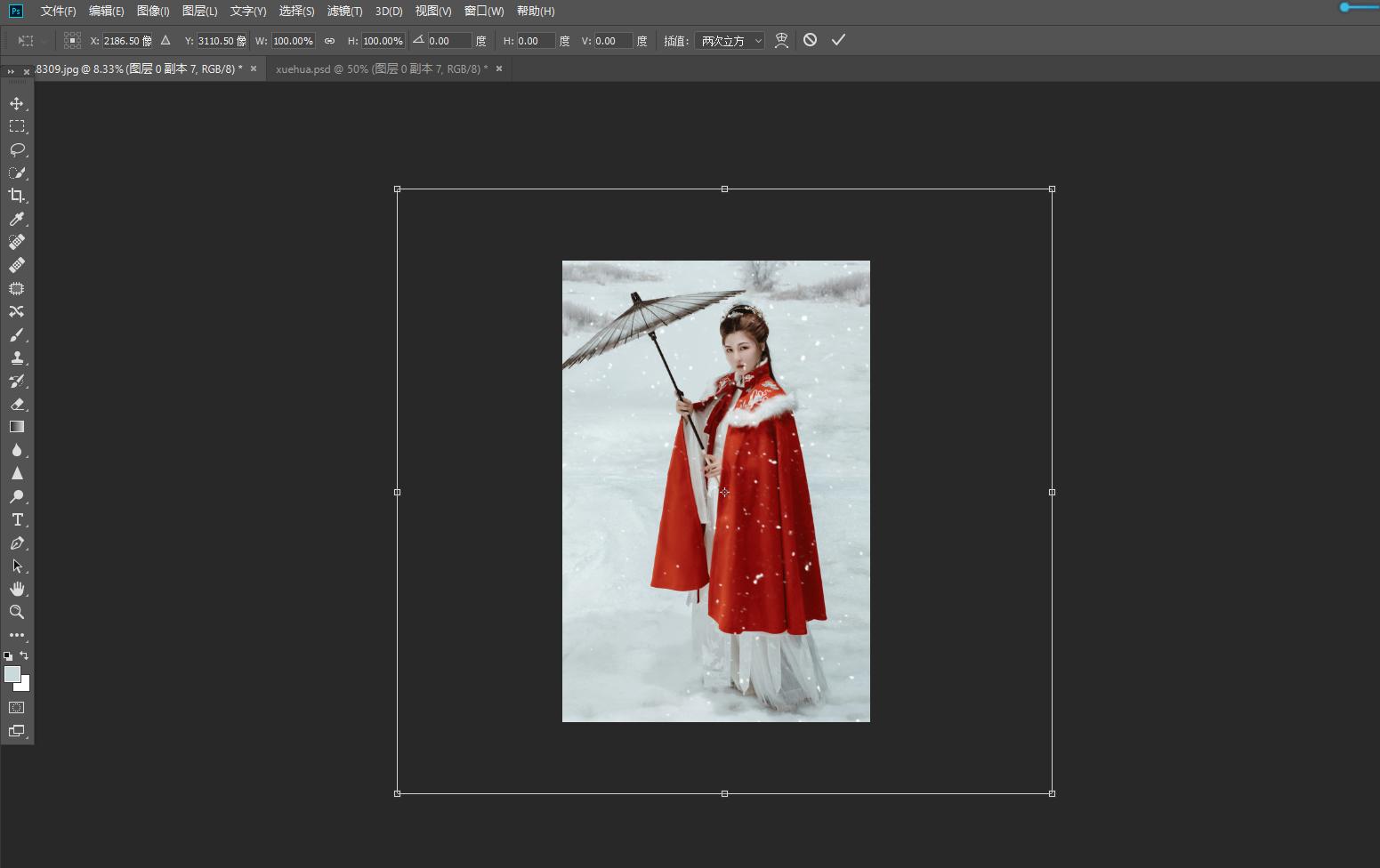Click the foreground color swatch

[x=12, y=675]
